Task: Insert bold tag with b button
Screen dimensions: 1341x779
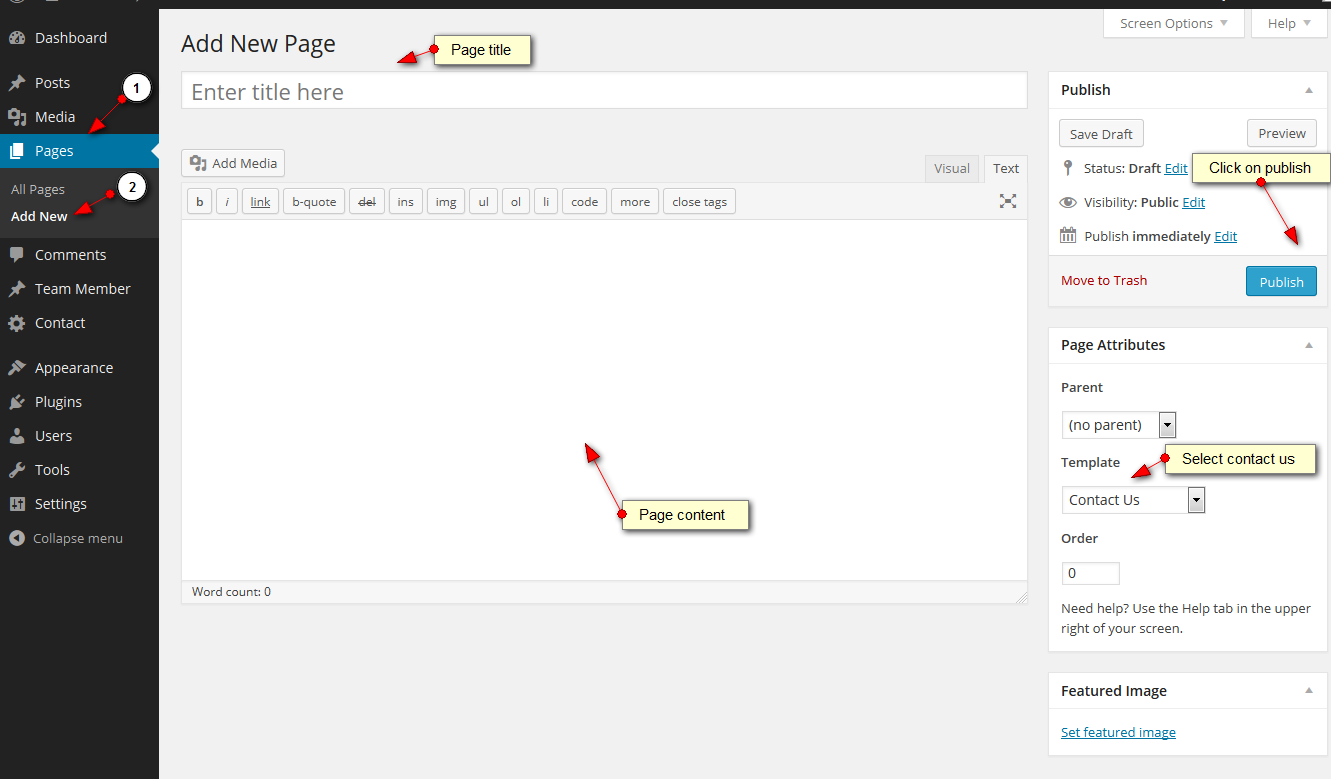Action: click(x=199, y=201)
